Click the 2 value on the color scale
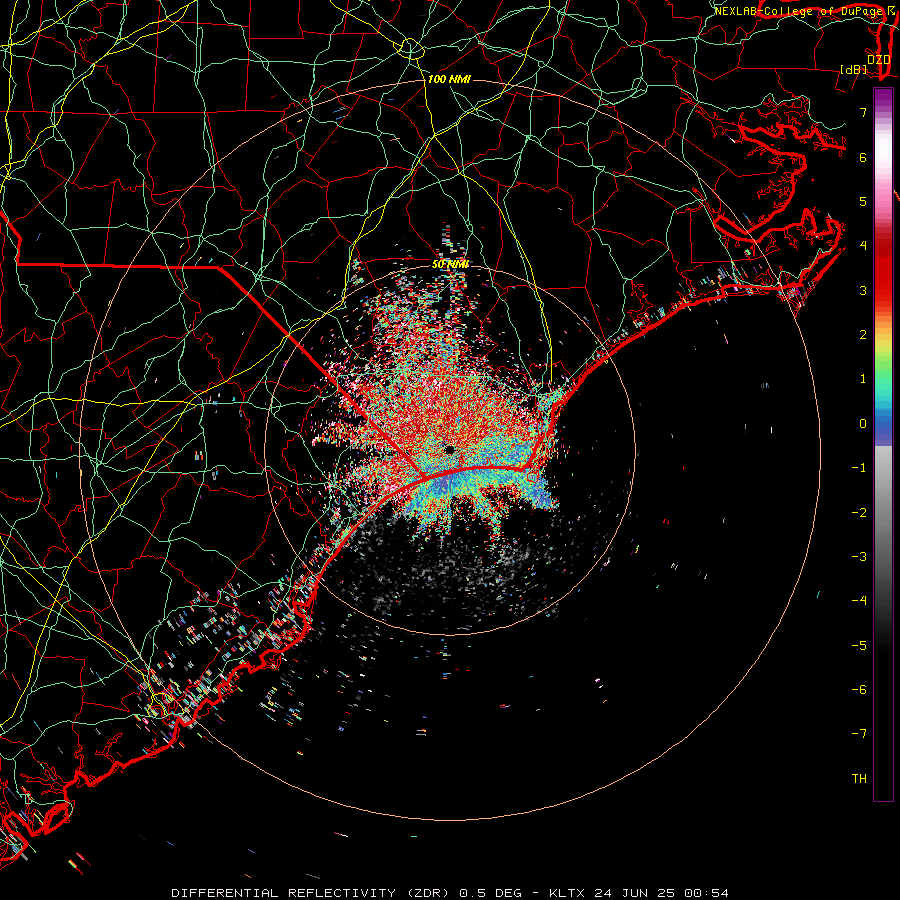 pyautogui.click(x=863, y=335)
